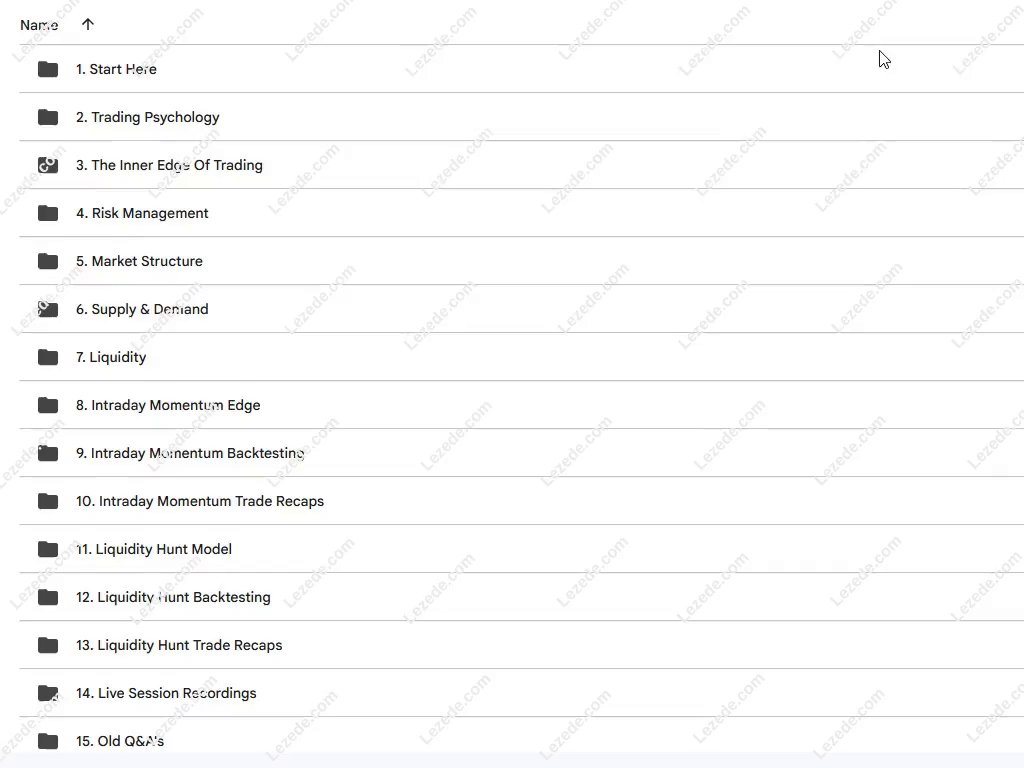Click the Intraday Momentum Edge folder icon
1024x768 pixels.
48,405
